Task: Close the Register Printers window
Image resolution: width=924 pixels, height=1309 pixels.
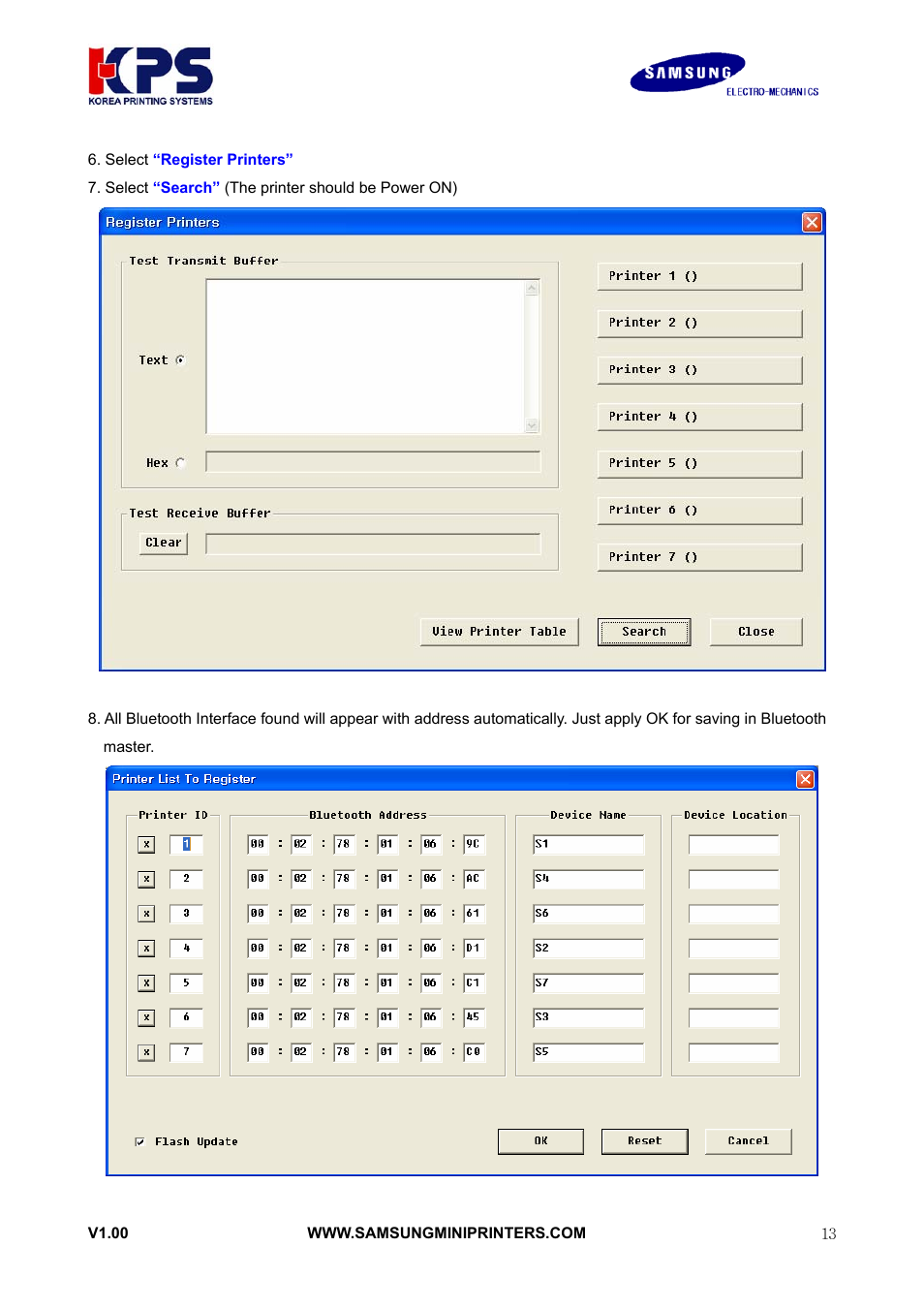Action: [812, 223]
